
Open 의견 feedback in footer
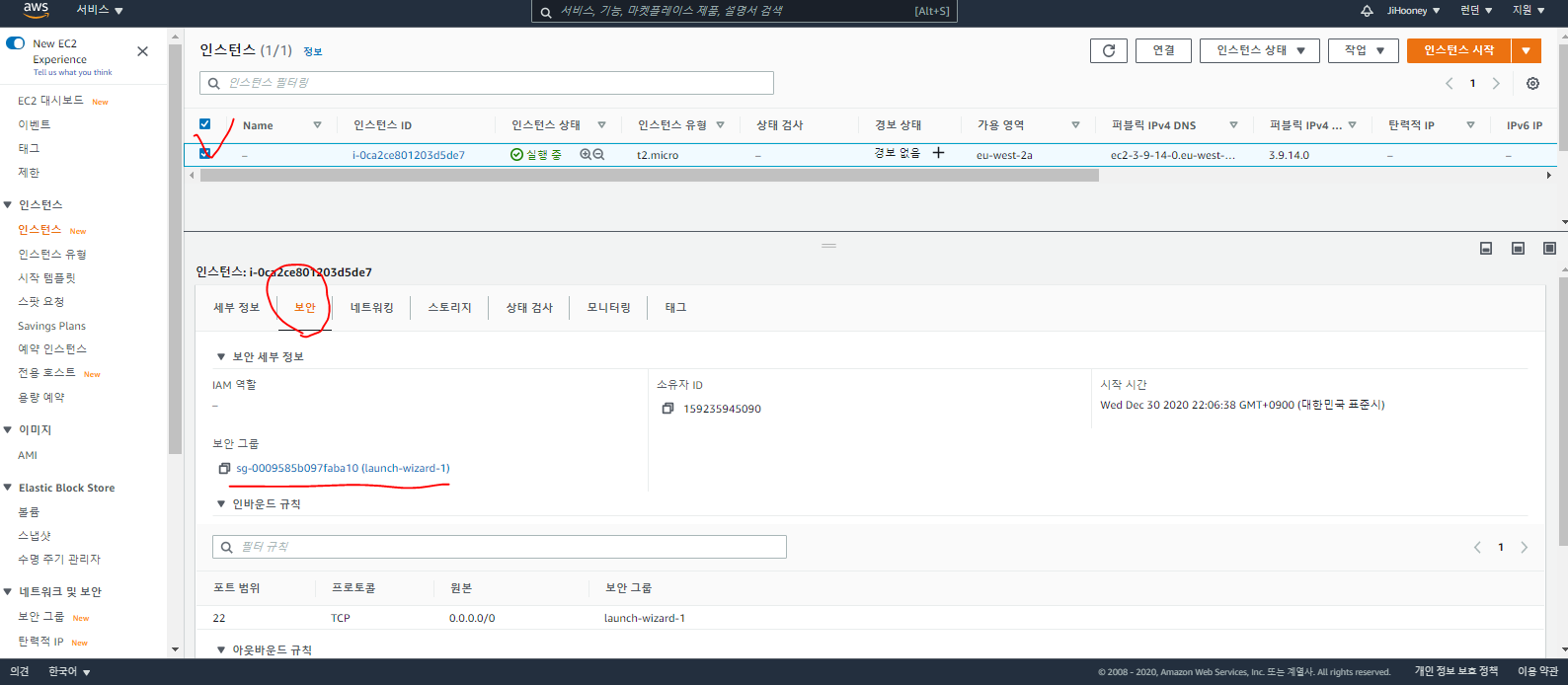pyautogui.click(x=20, y=672)
